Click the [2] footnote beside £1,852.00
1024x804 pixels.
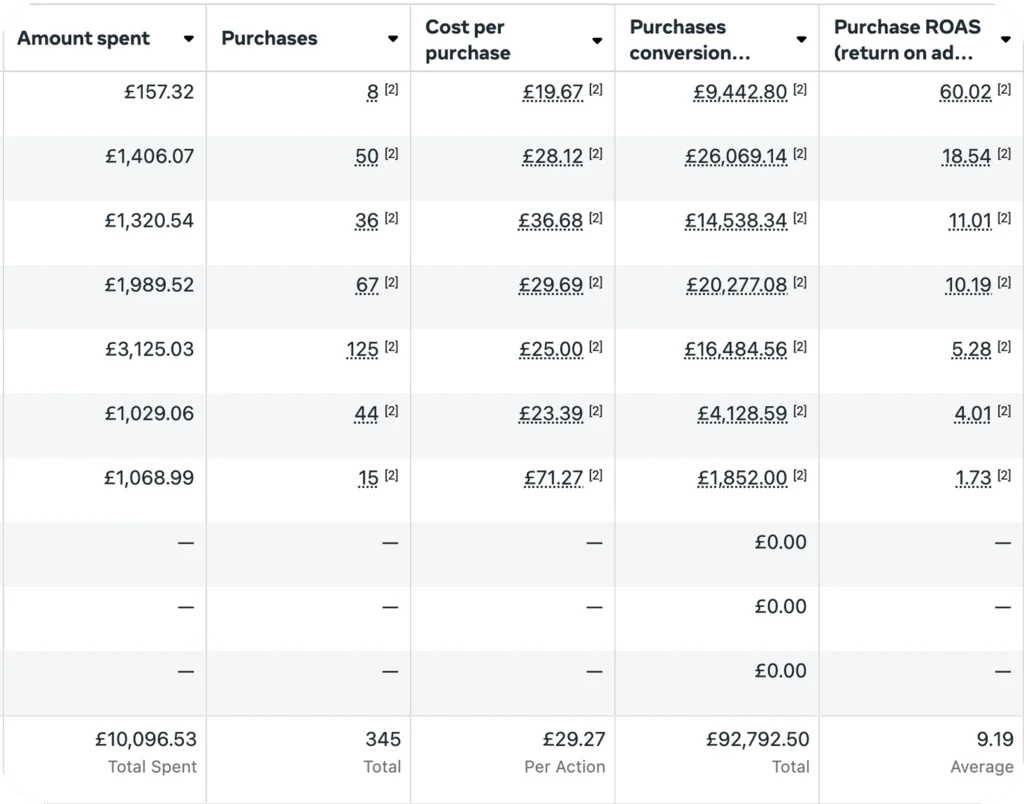point(800,475)
